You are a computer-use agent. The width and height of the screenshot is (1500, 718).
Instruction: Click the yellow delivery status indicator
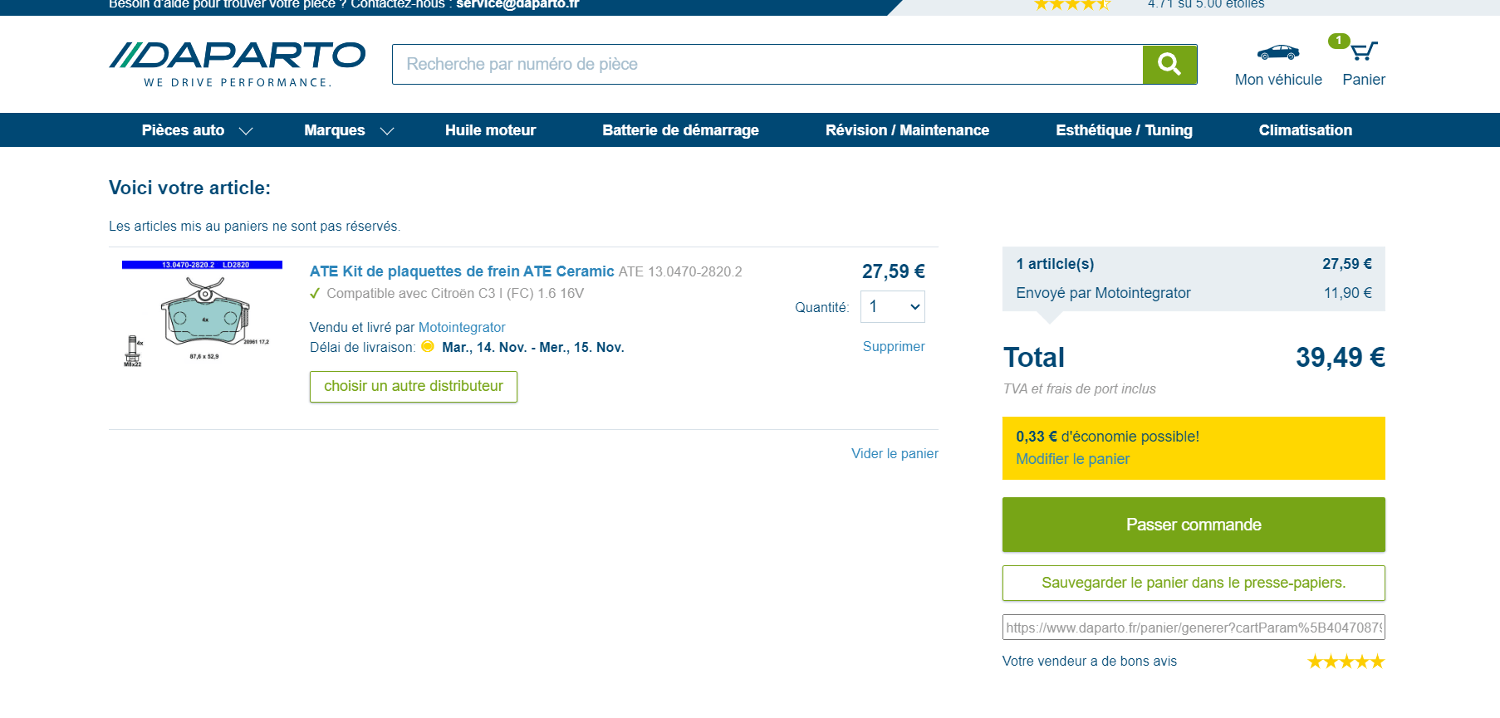point(428,347)
